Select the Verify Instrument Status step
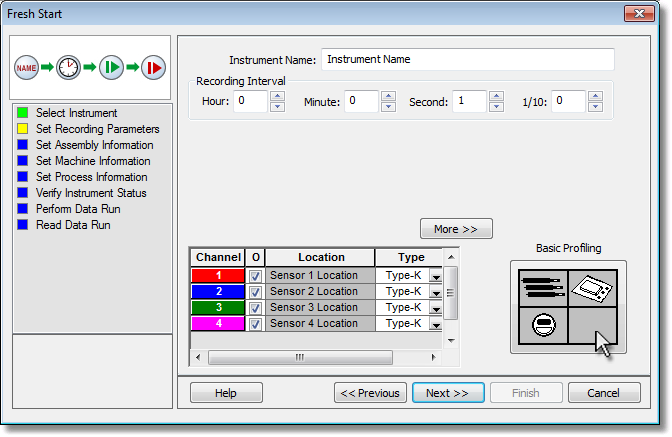Image resolution: width=672 pixels, height=437 pixels. click(91, 193)
